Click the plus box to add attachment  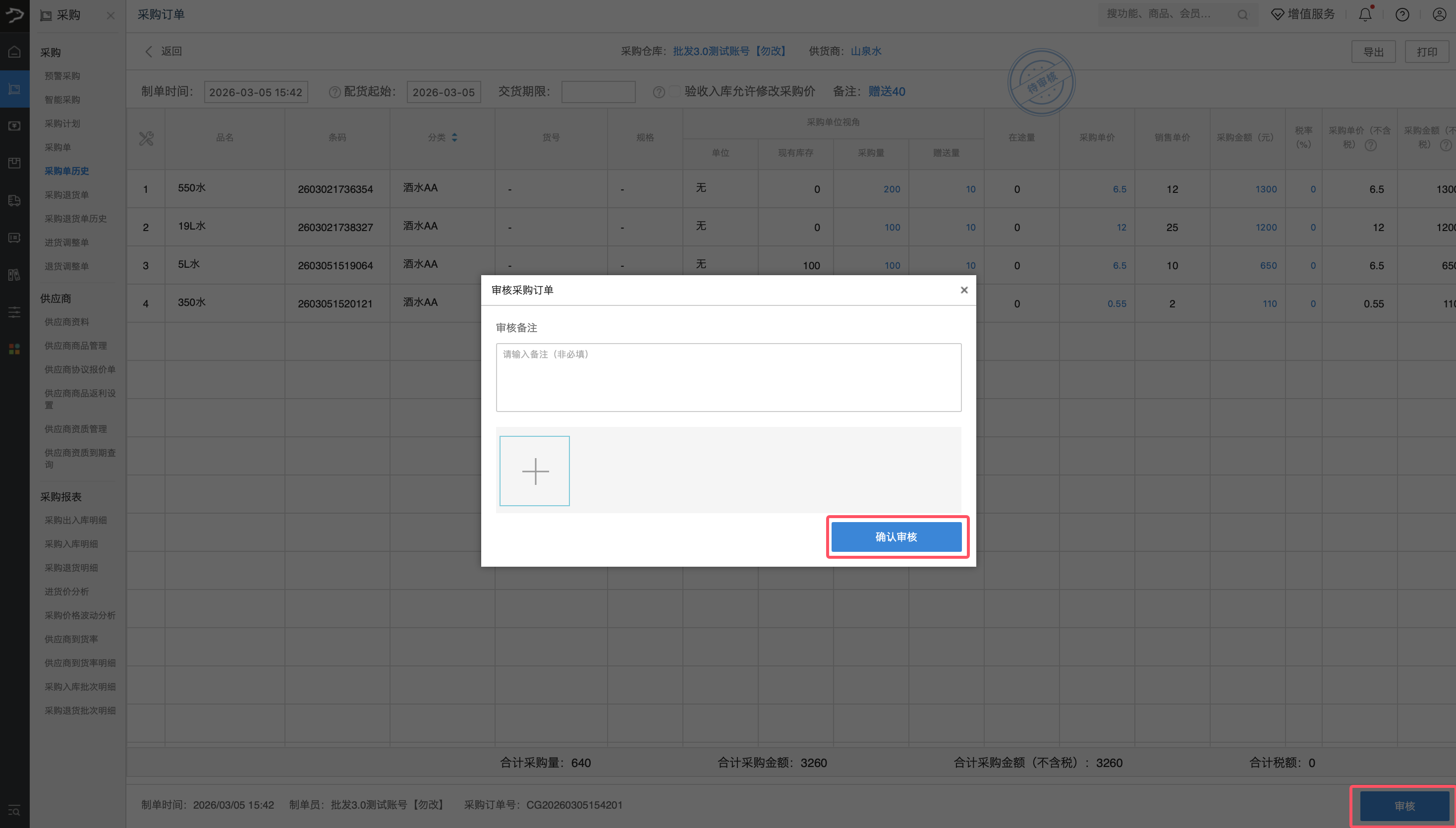(x=534, y=471)
